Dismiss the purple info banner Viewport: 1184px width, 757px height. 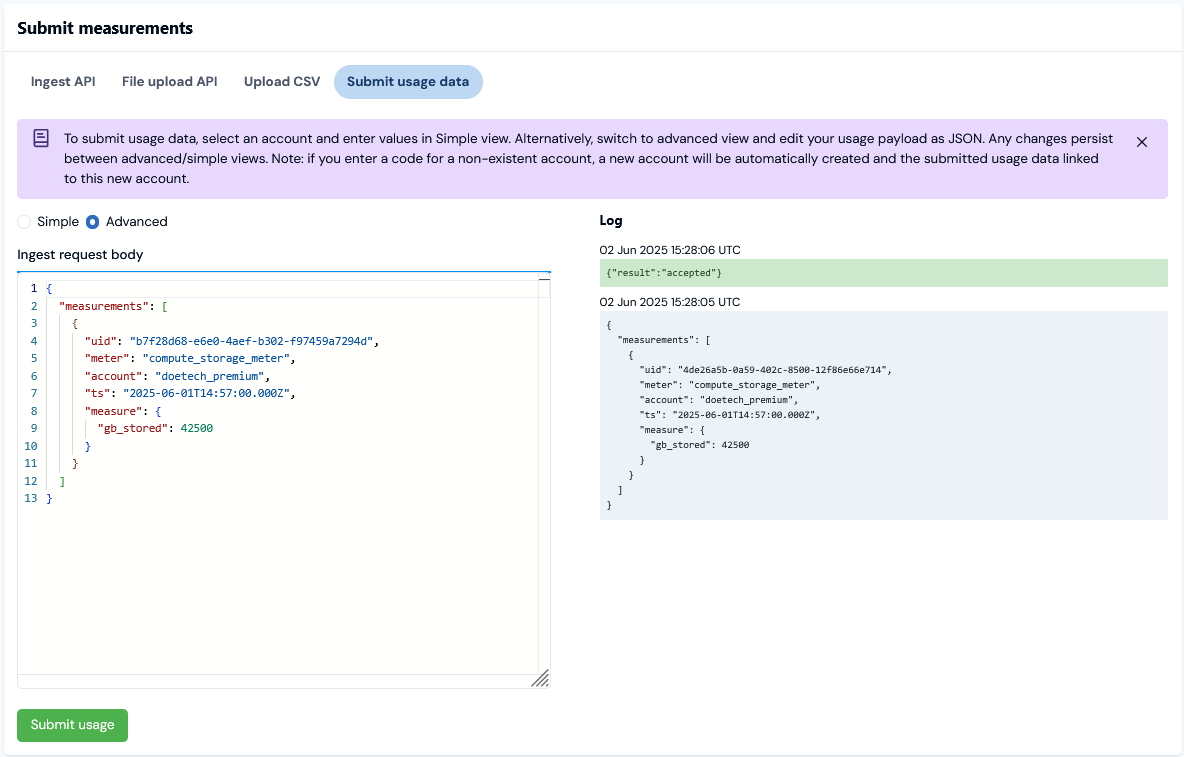point(1142,142)
